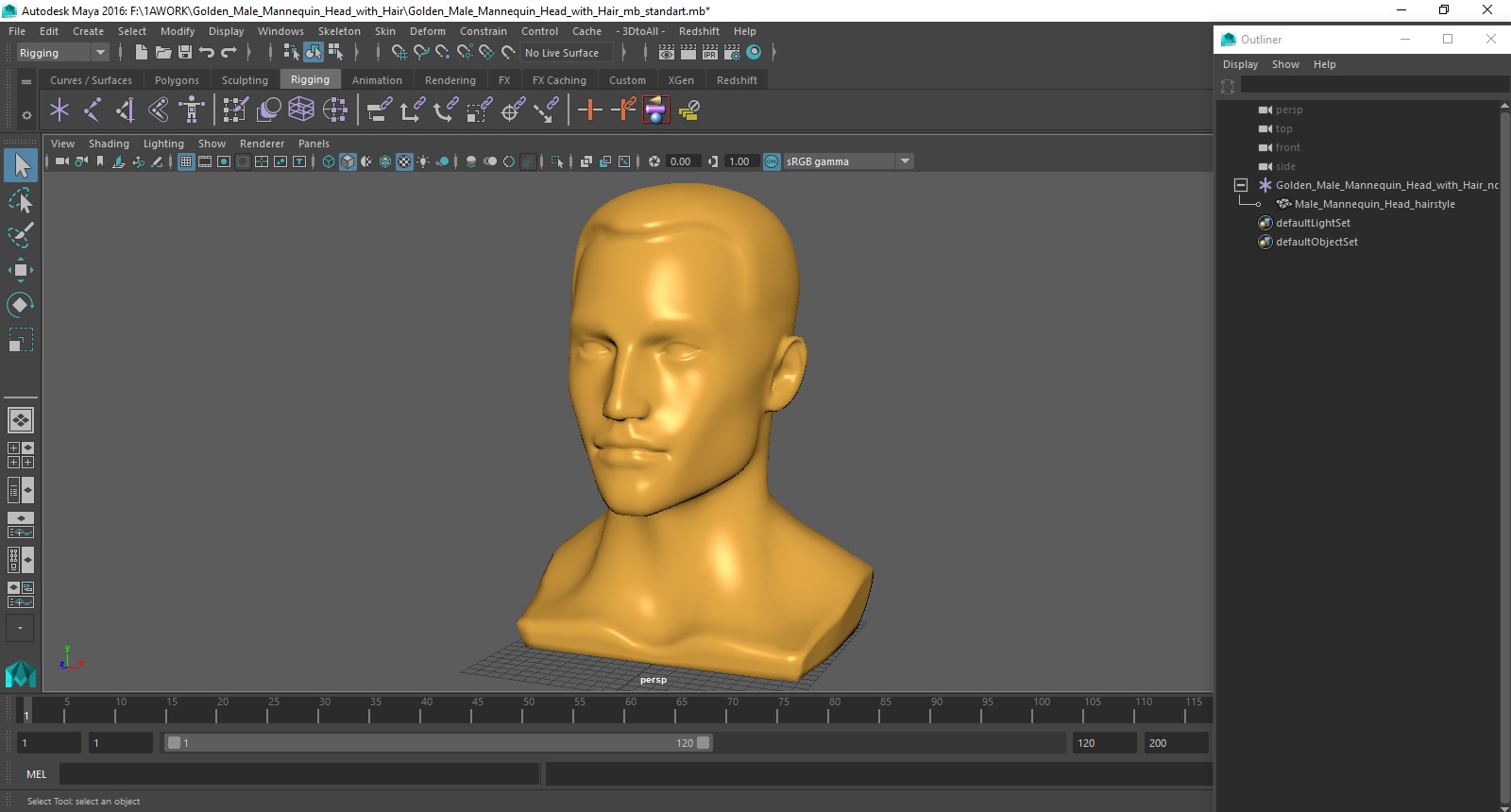Create a new scene from status line
Screen dimensions: 1511x812
coord(141,53)
